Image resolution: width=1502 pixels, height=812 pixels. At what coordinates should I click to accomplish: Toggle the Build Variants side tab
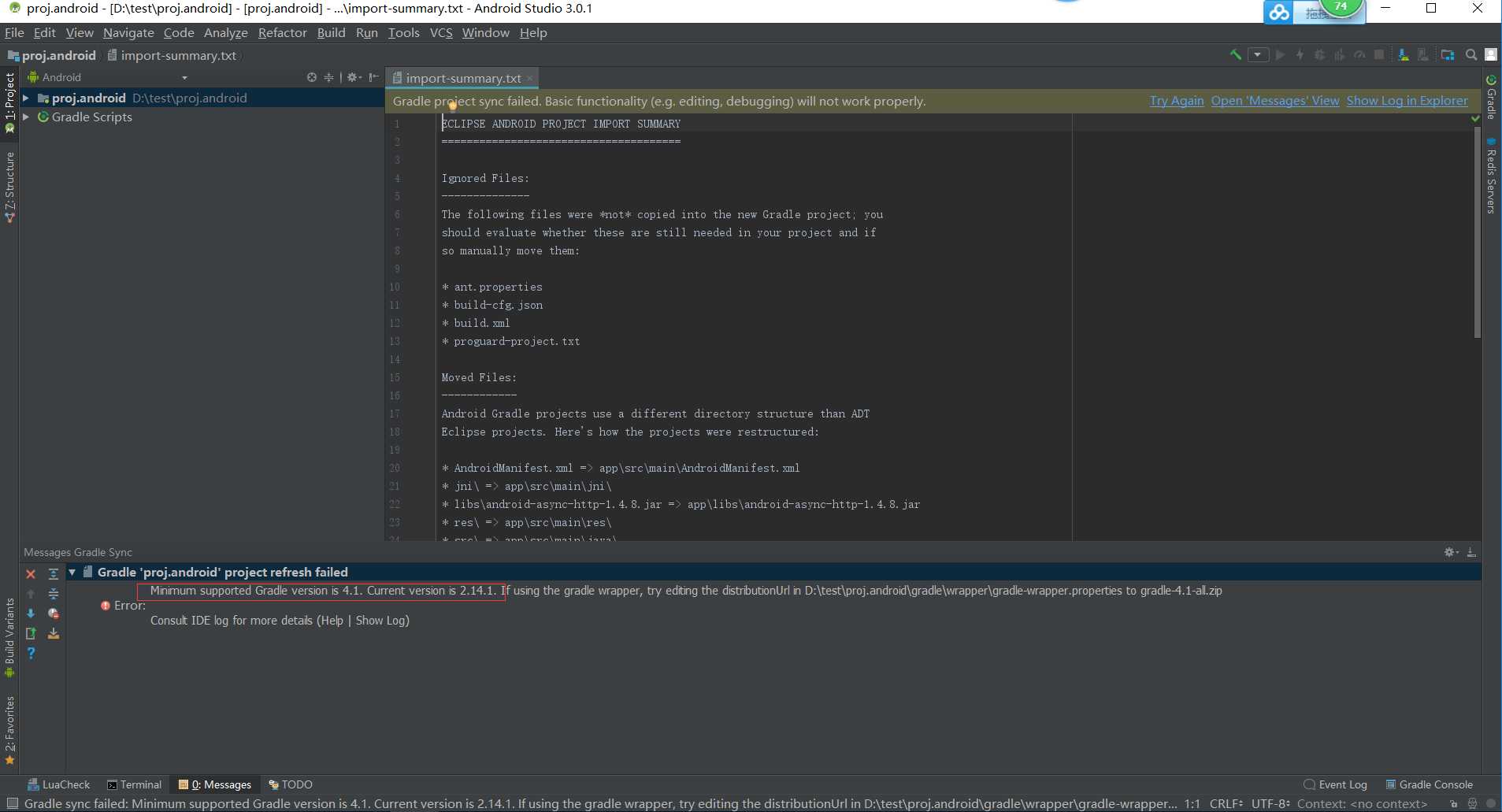[x=9, y=637]
